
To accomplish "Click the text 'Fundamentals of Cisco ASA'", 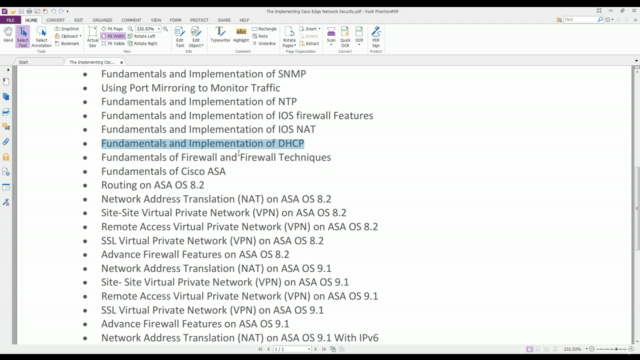I will [x=163, y=171].
